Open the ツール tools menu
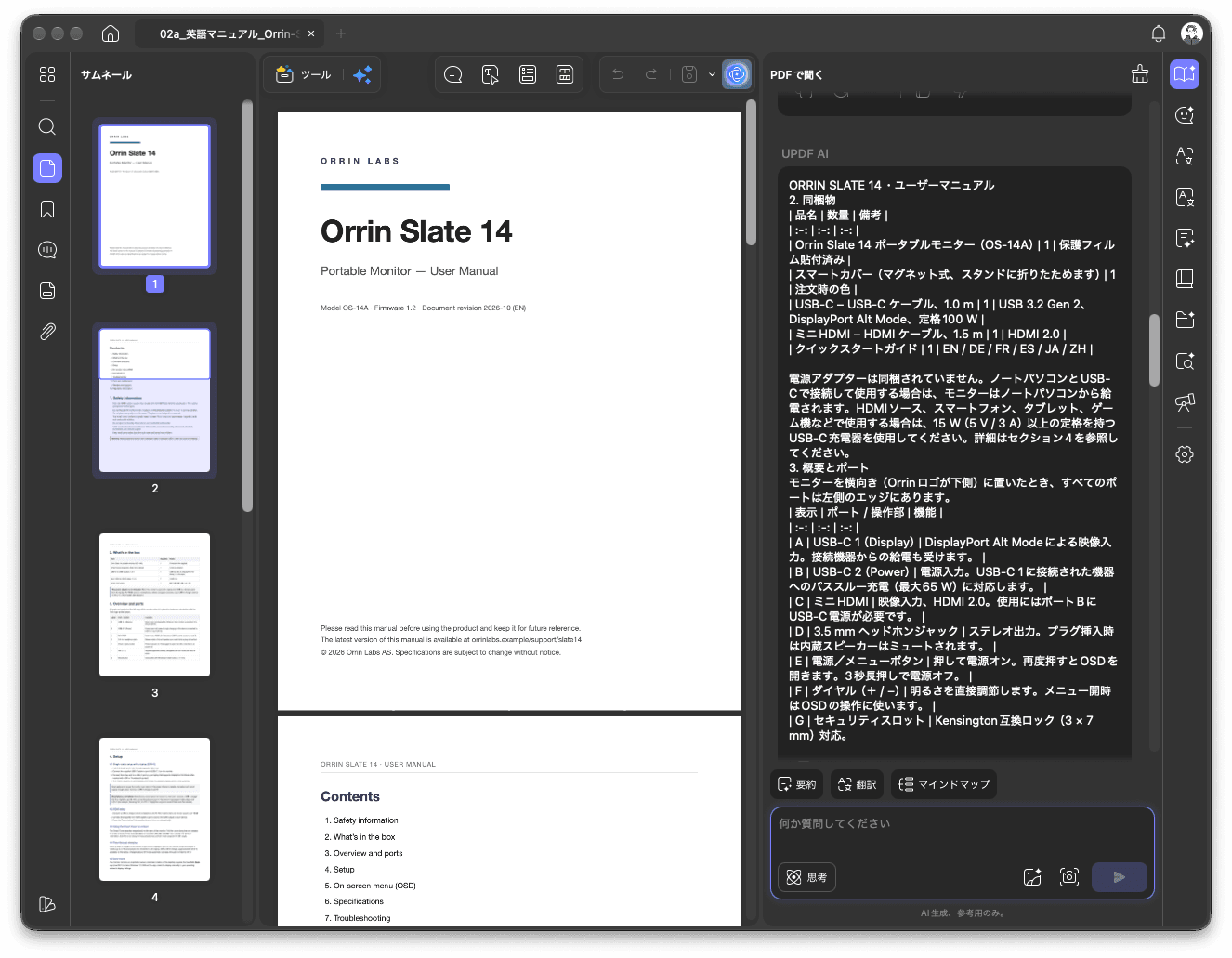The width and height of the screenshot is (1232, 958). (x=304, y=74)
